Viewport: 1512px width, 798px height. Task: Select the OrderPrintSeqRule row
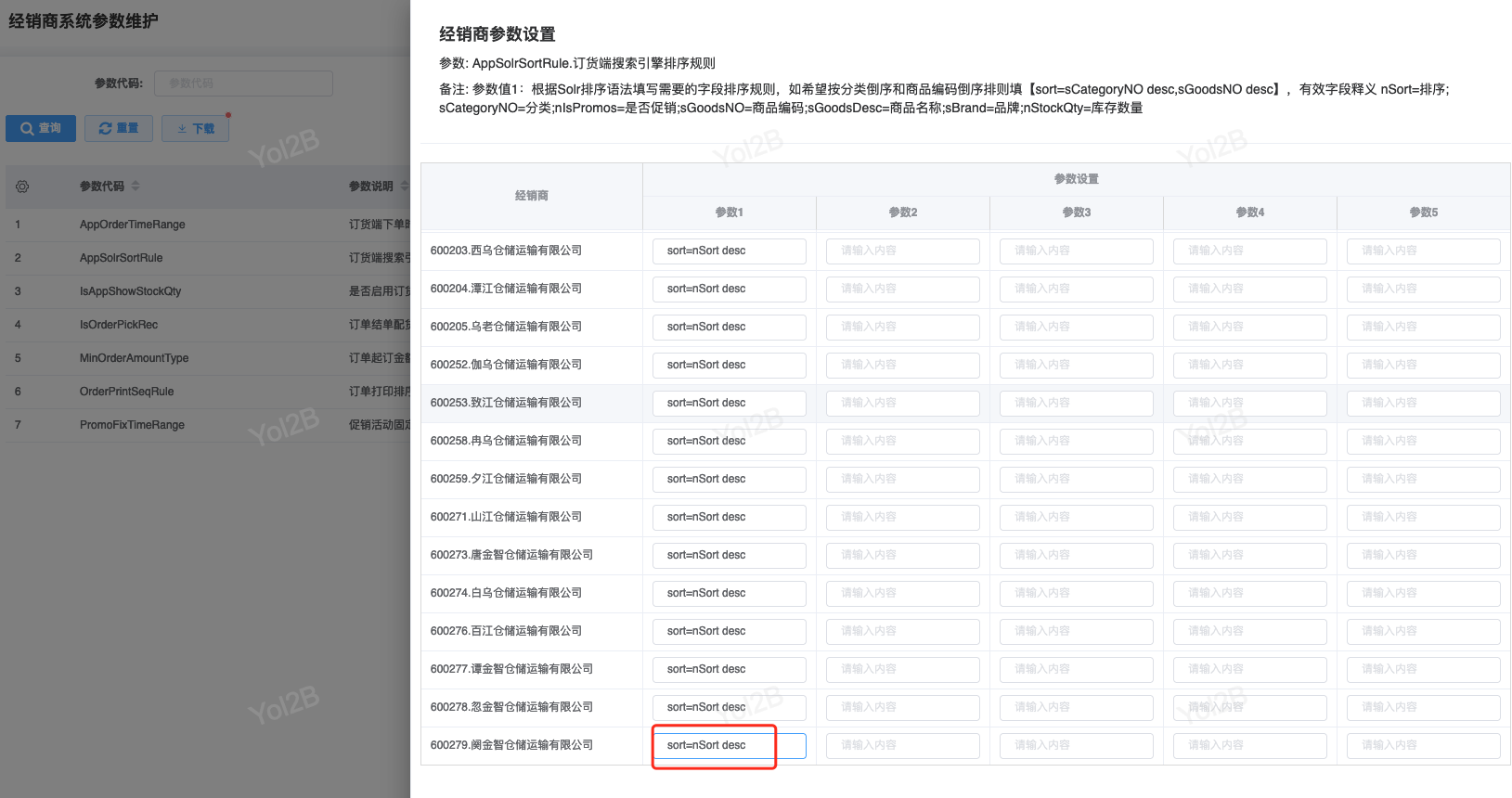(209, 392)
